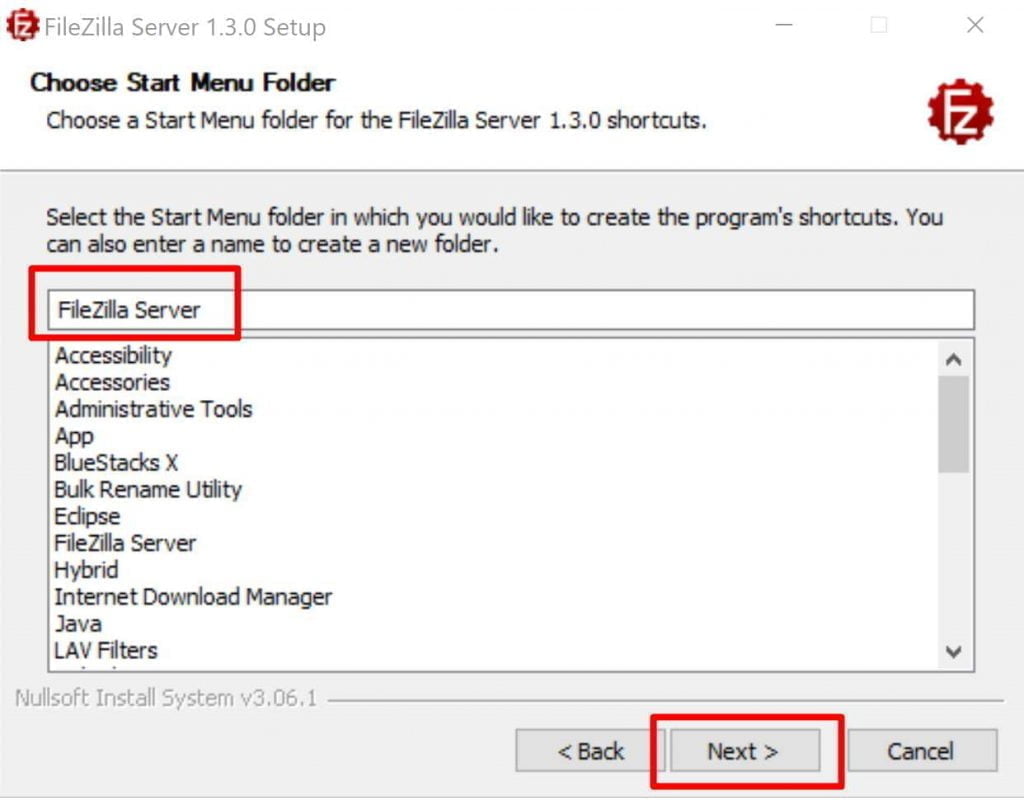Pick the App folder entry
Viewport: 1024px width, 800px height.
point(74,436)
